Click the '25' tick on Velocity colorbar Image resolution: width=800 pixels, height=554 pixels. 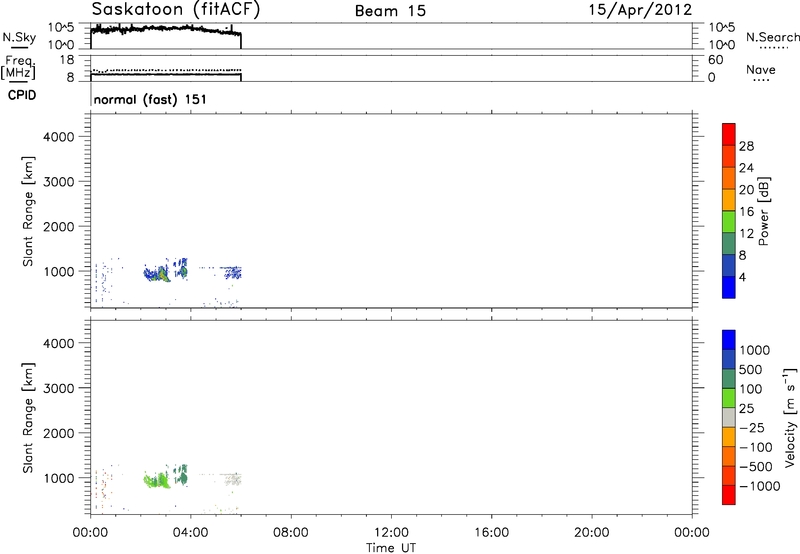pos(746,409)
